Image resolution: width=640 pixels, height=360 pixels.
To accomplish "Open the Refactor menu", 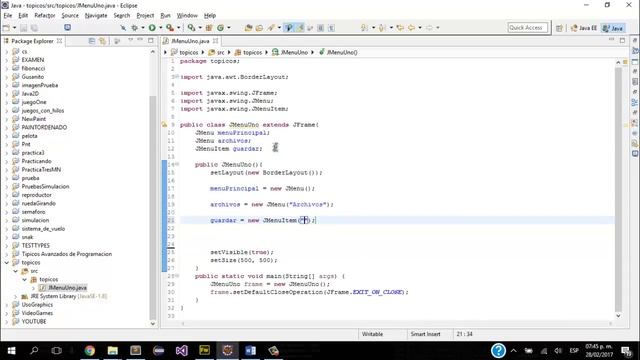I will coord(45,16).
